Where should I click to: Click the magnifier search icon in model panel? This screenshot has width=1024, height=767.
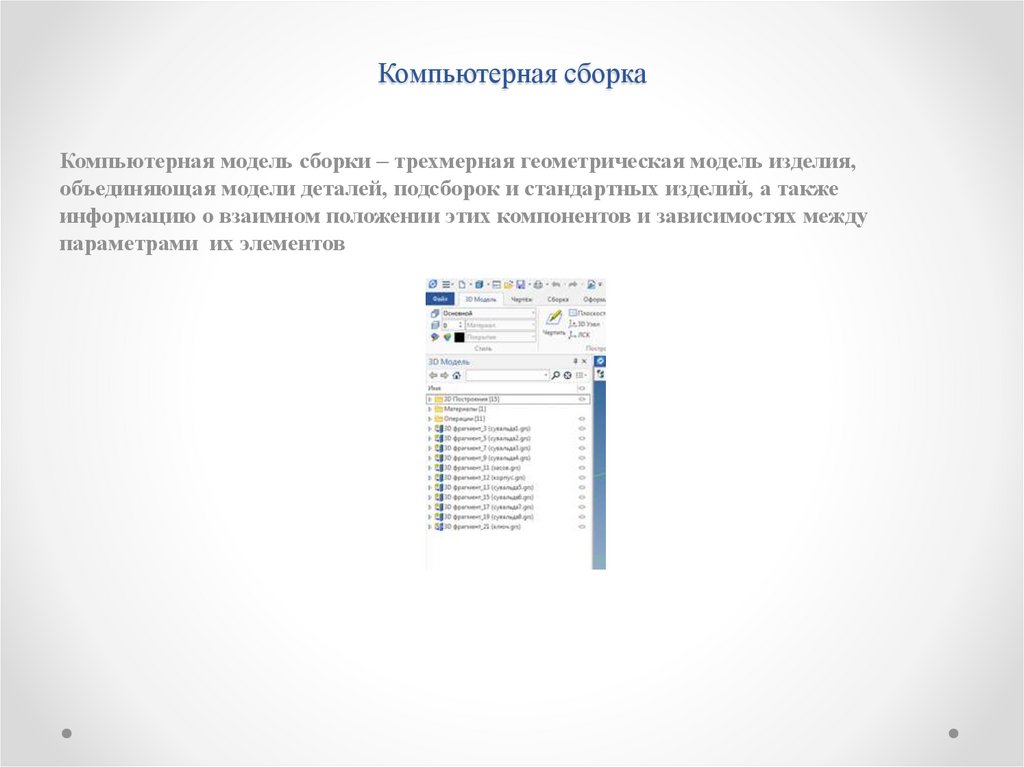pos(555,375)
